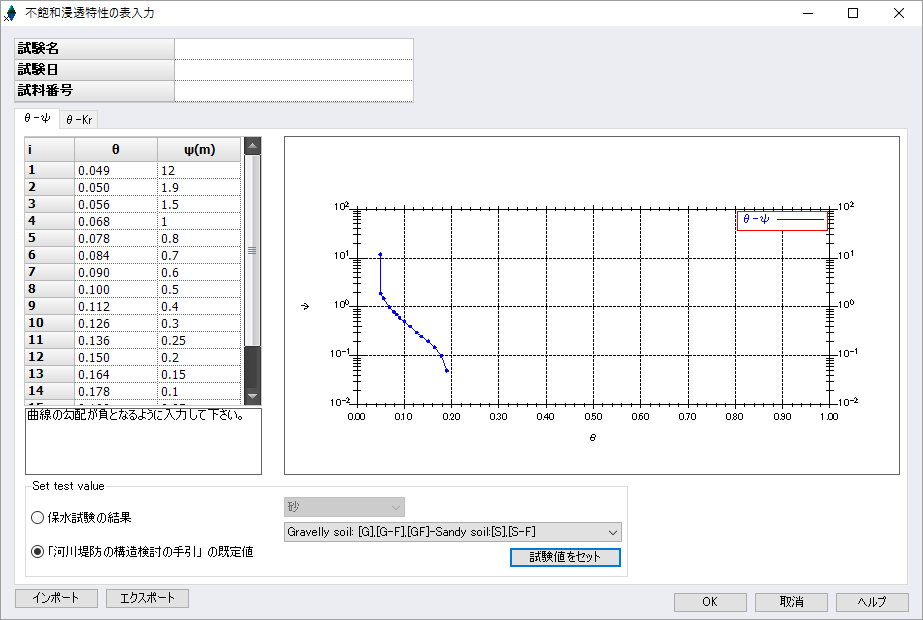Click the インポート button
The height and width of the screenshot is (620, 923).
(x=56, y=598)
